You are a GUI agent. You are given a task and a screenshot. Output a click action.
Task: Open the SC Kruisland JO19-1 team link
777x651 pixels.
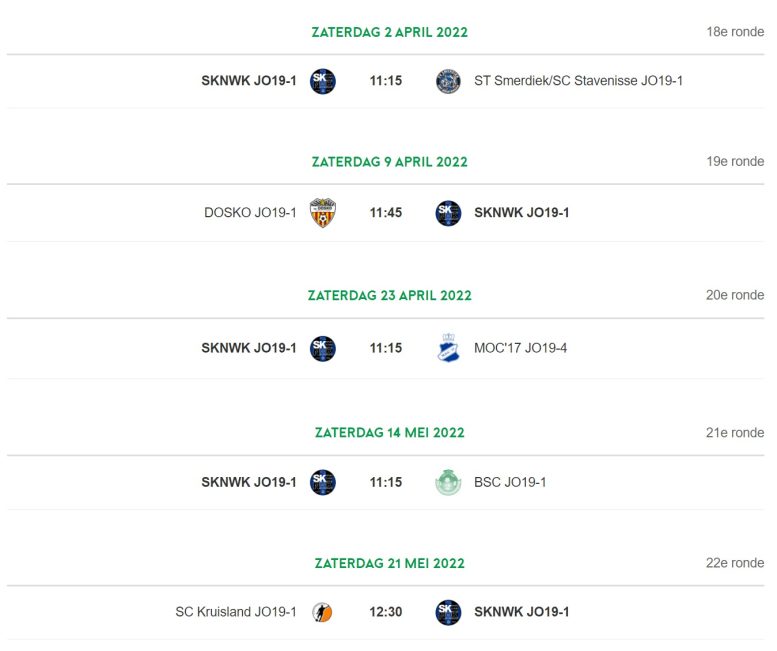(x=236, y=612)
